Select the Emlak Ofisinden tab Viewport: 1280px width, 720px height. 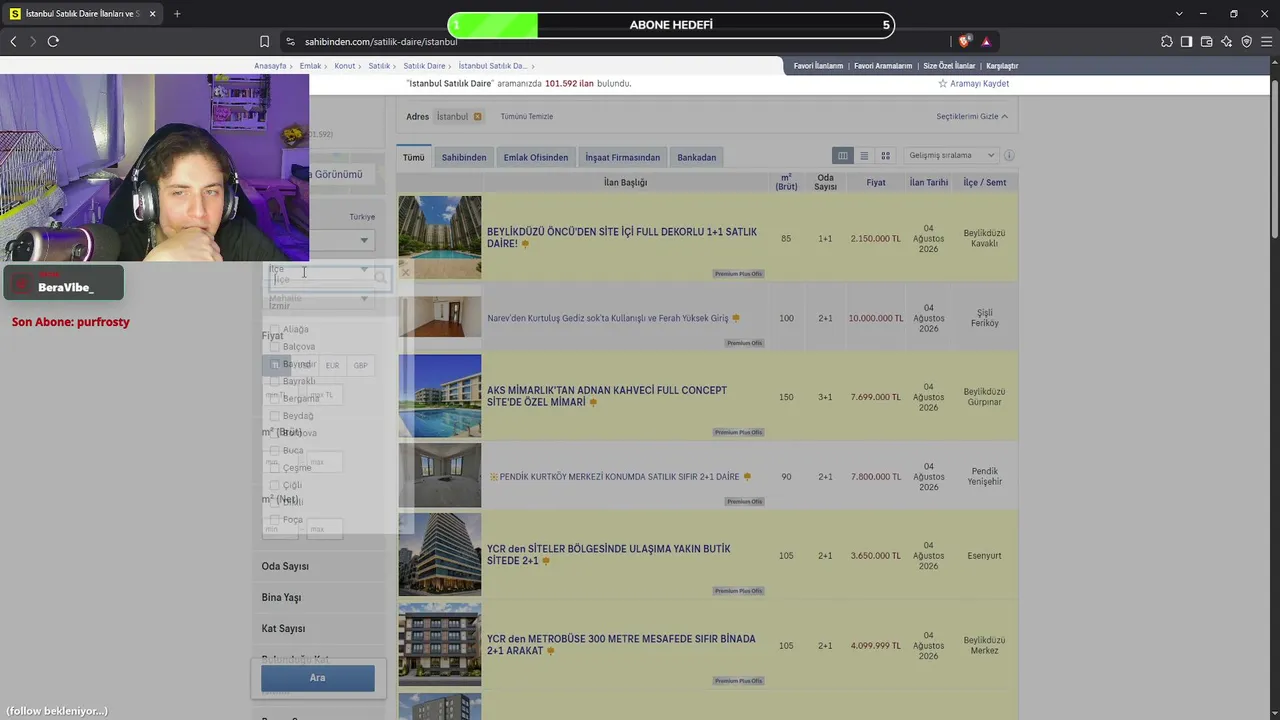536,157
